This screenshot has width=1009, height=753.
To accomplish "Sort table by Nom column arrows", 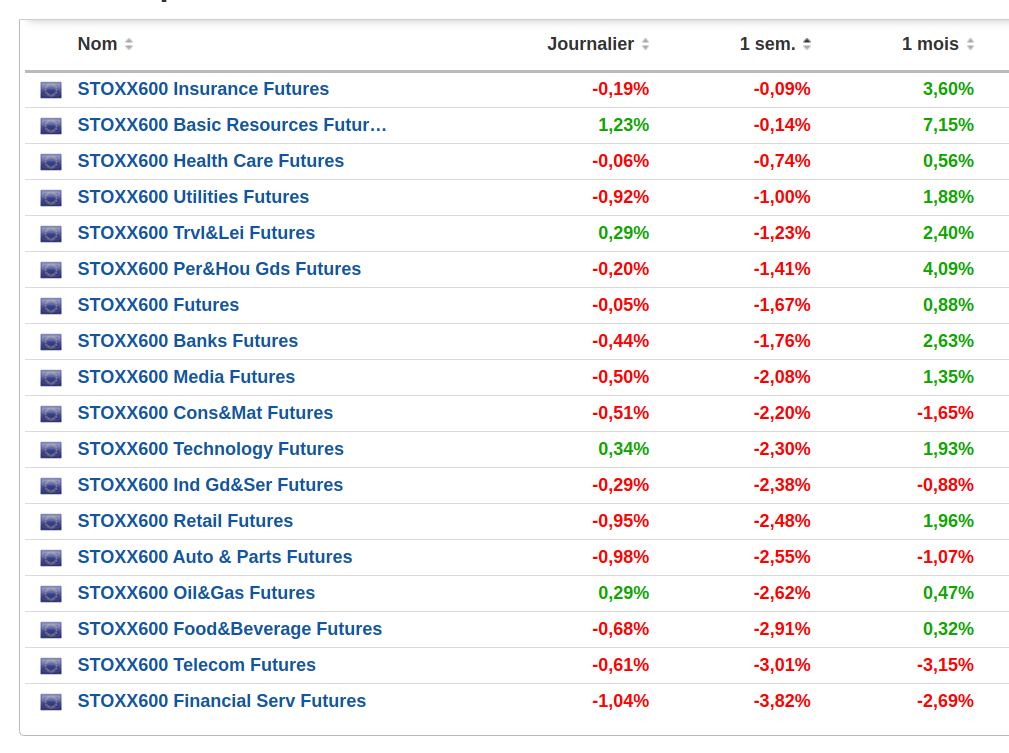I will (x=129, y=45).
